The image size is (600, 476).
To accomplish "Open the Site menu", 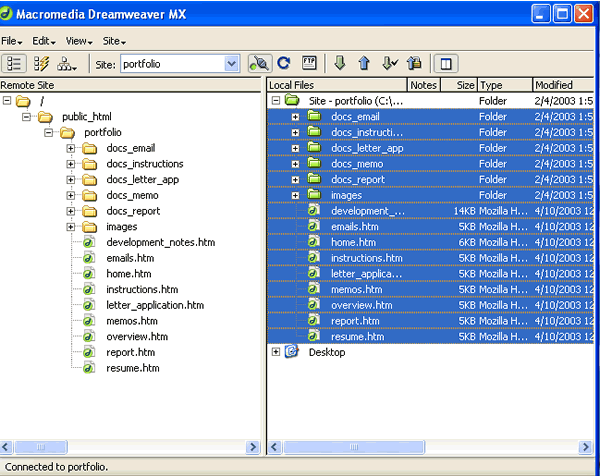I will (113, 41).
